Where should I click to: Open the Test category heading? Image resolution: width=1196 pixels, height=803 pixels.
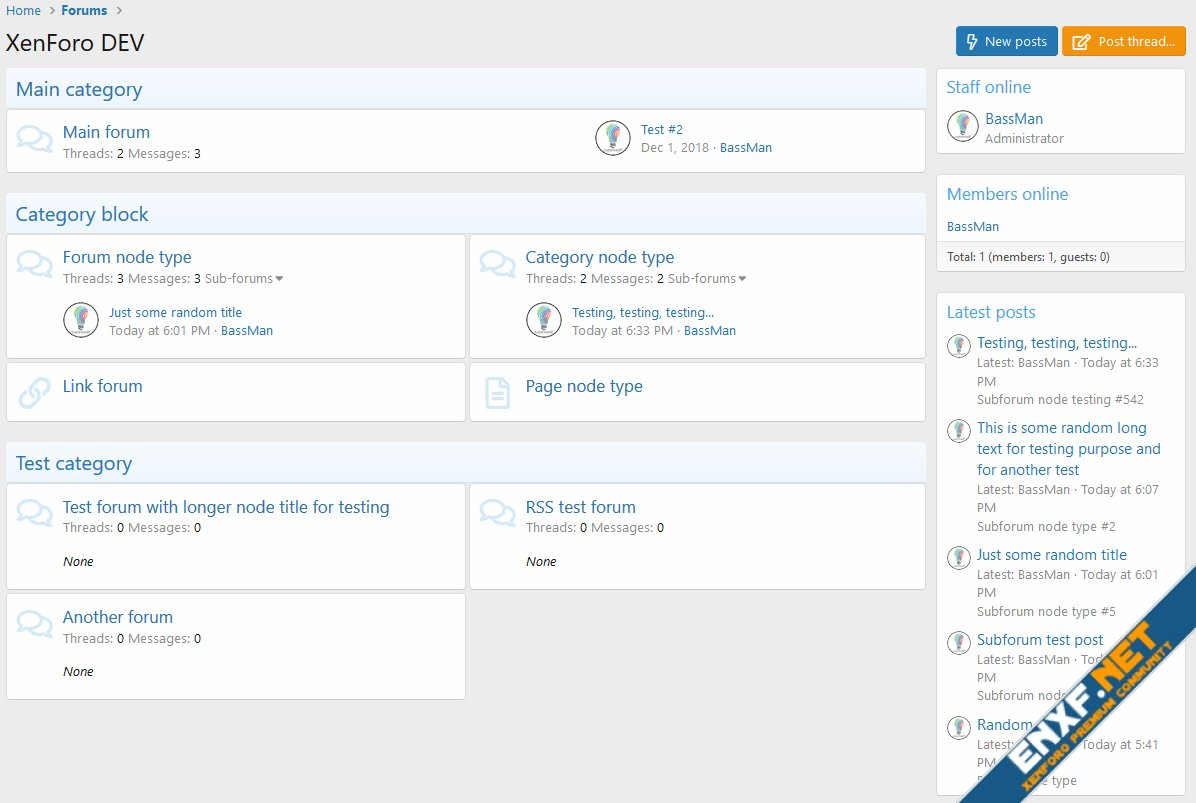74,464
